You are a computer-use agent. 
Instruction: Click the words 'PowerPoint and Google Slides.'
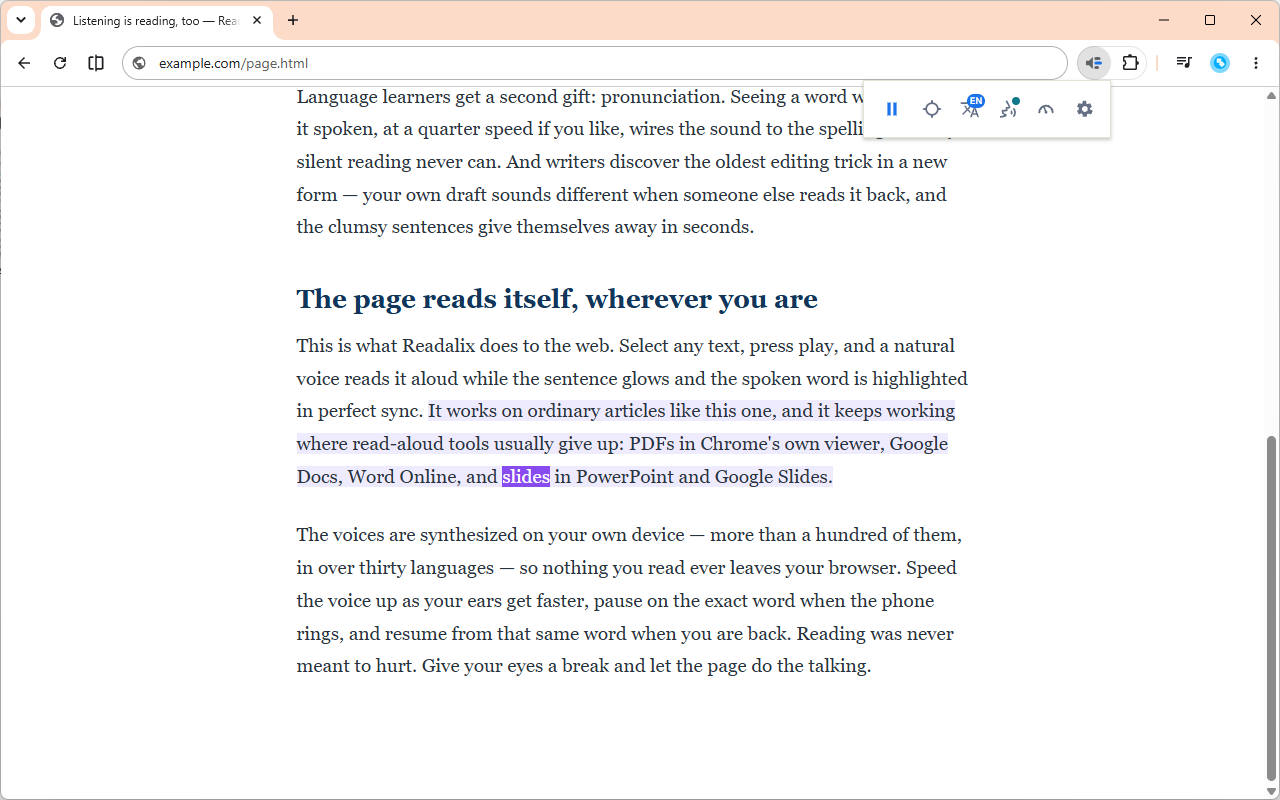point(704,477)
